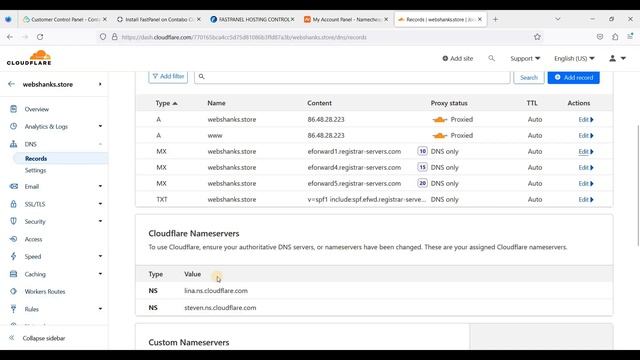Click Proxied cloud icon on webshanks.store A record

[440, 120]
